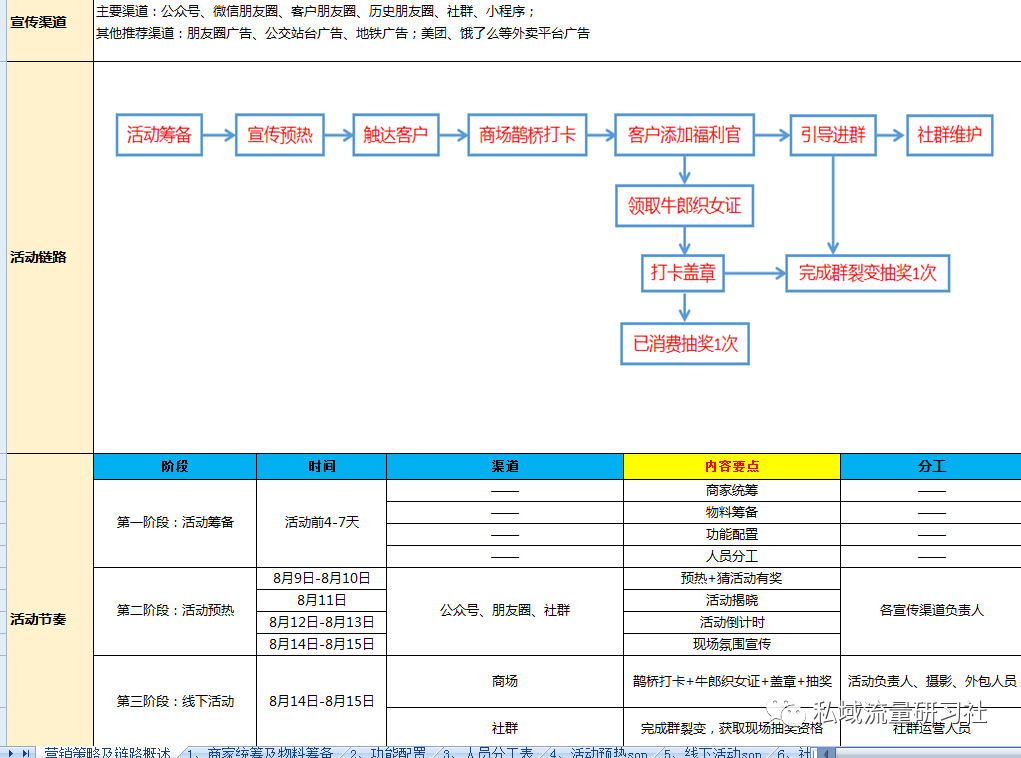The width and height of the screenshot is (1021, 758).
Task: Select the 活动倒计时 cell
Action: point(732,623)
